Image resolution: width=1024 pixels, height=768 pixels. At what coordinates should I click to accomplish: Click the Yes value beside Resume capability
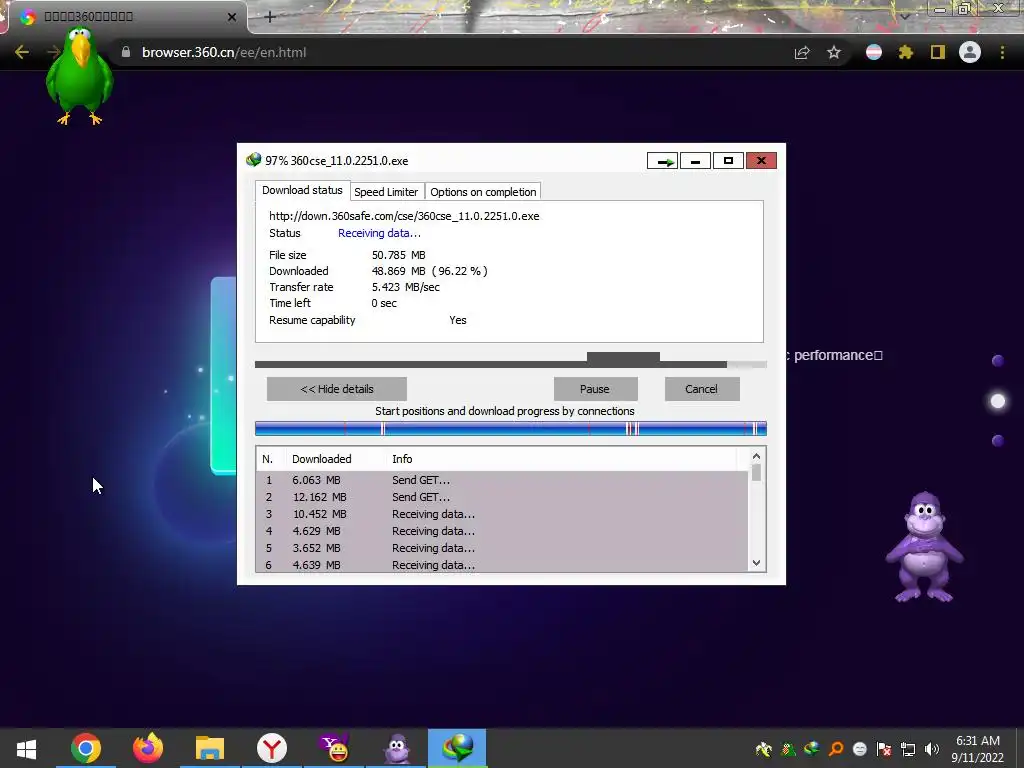[x=458, y=320]
